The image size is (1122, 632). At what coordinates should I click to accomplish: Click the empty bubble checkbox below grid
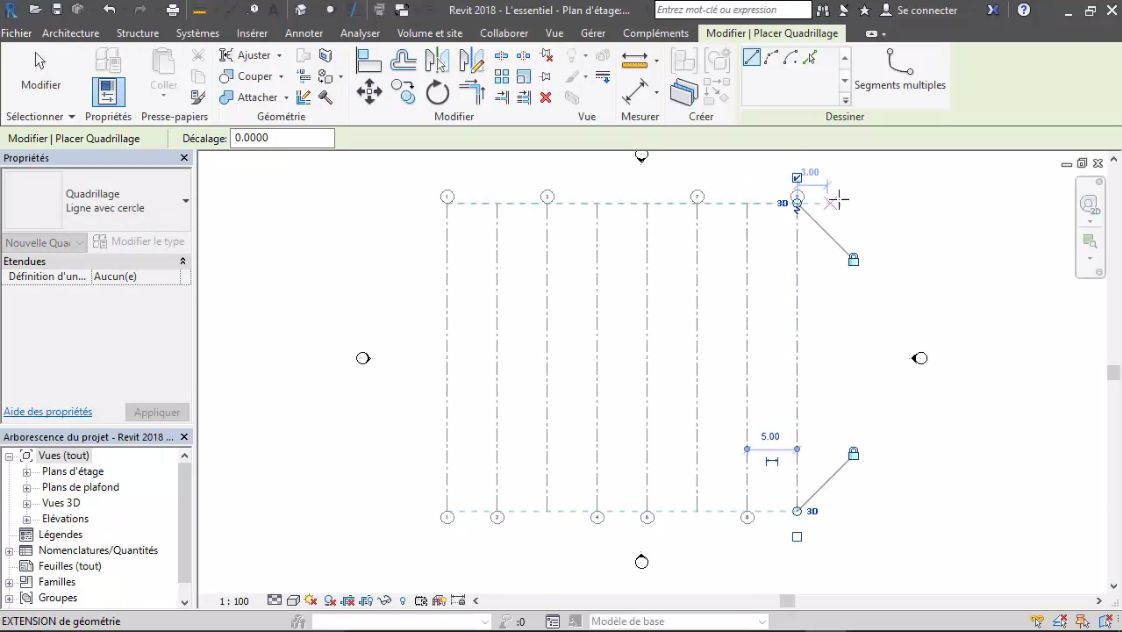[797, 537]
